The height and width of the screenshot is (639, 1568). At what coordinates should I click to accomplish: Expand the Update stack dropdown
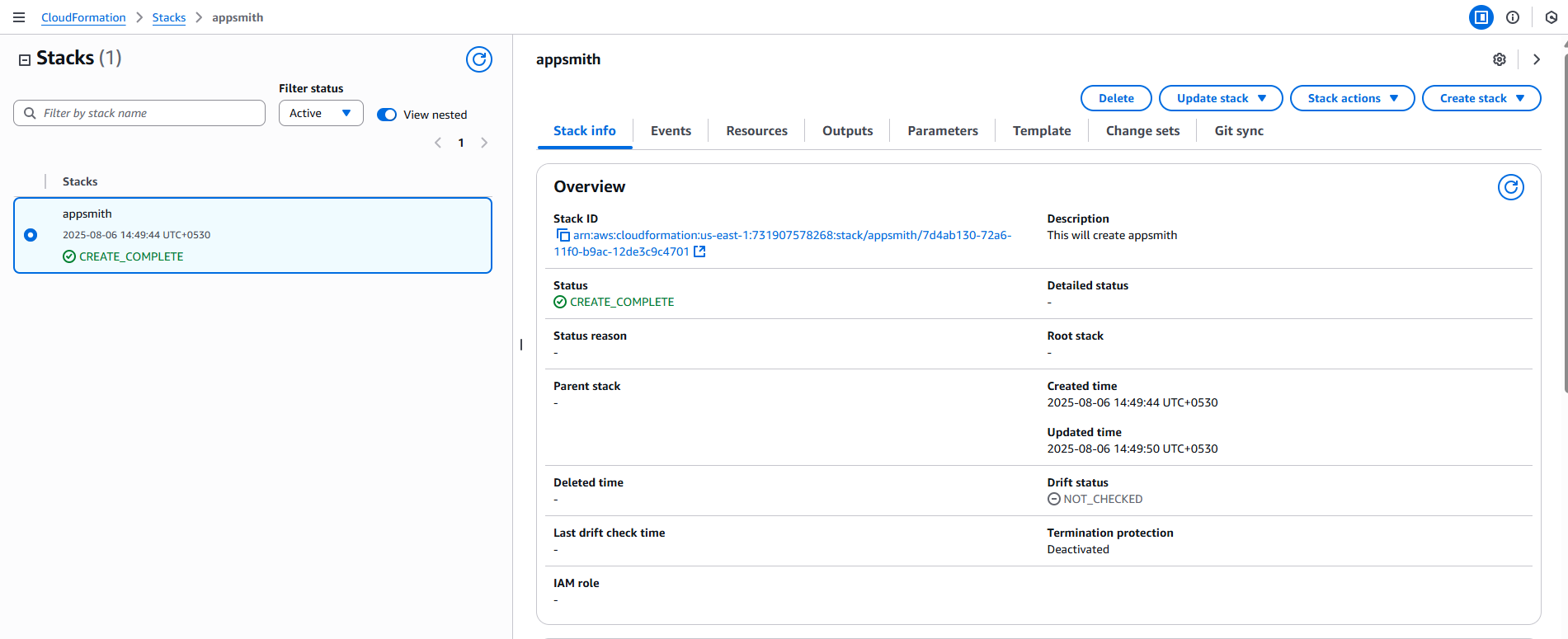point(1221,98)
